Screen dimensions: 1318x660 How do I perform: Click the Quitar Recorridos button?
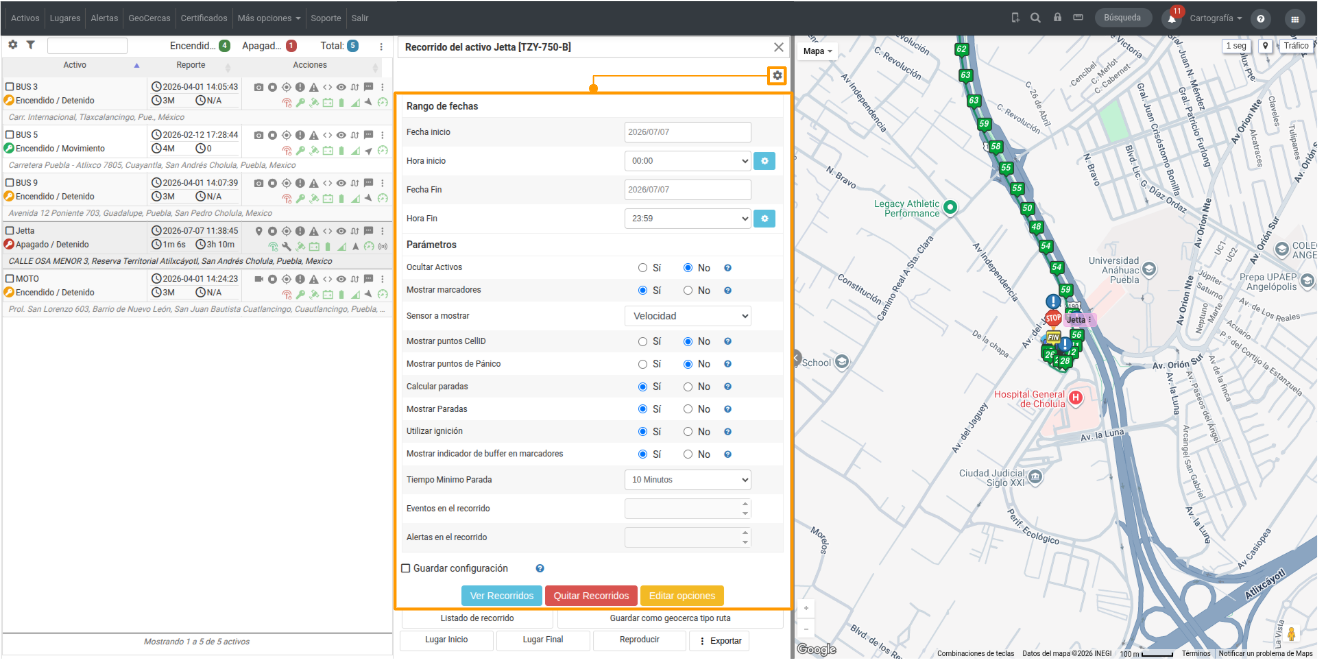click(x=591, y=595)
